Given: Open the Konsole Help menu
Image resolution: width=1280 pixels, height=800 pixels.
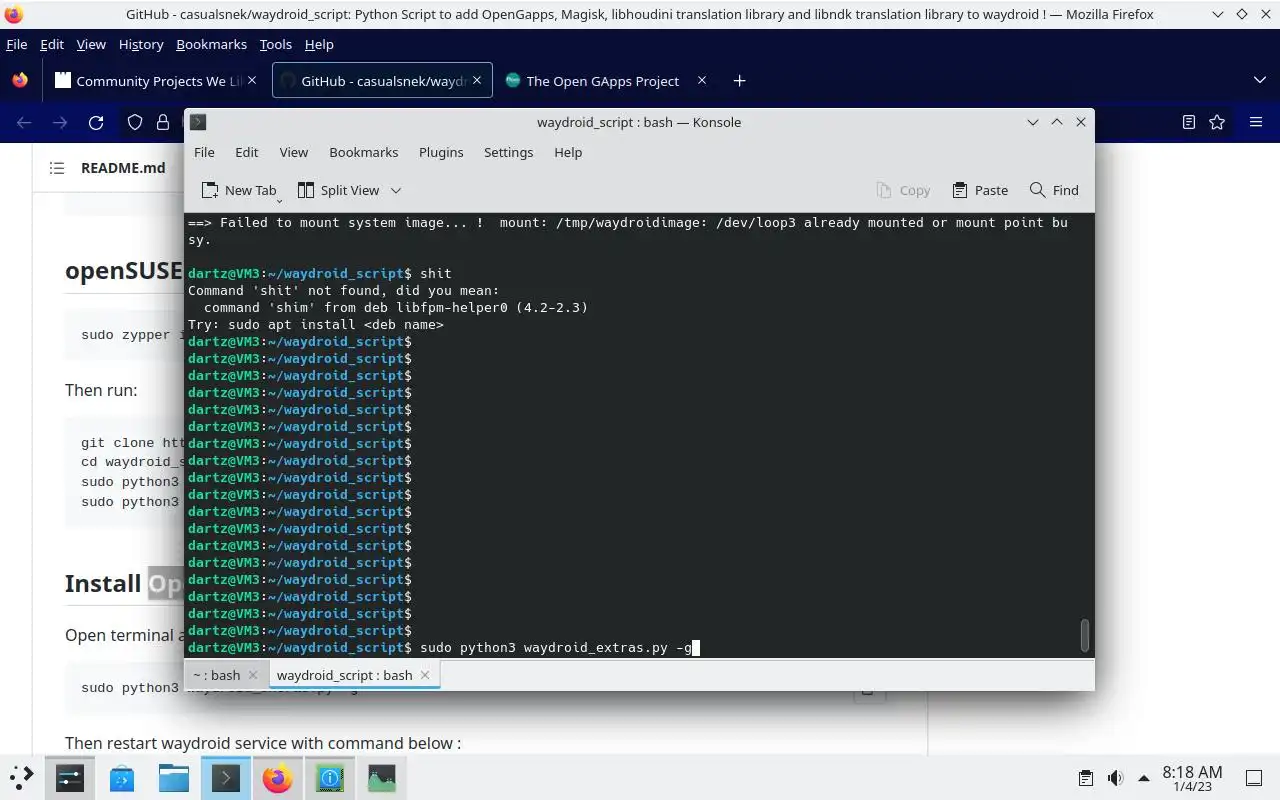Looking at the screenshot, I should point(568,152).
